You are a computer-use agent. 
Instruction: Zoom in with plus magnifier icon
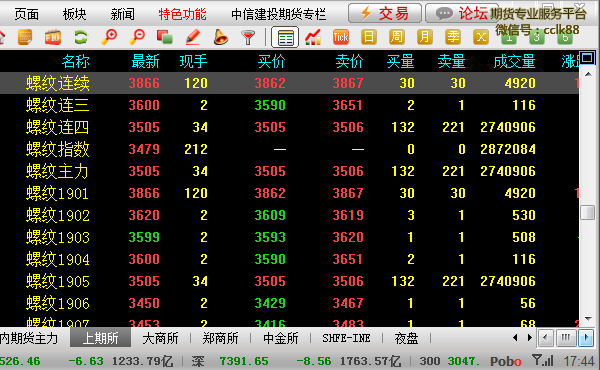109,37
